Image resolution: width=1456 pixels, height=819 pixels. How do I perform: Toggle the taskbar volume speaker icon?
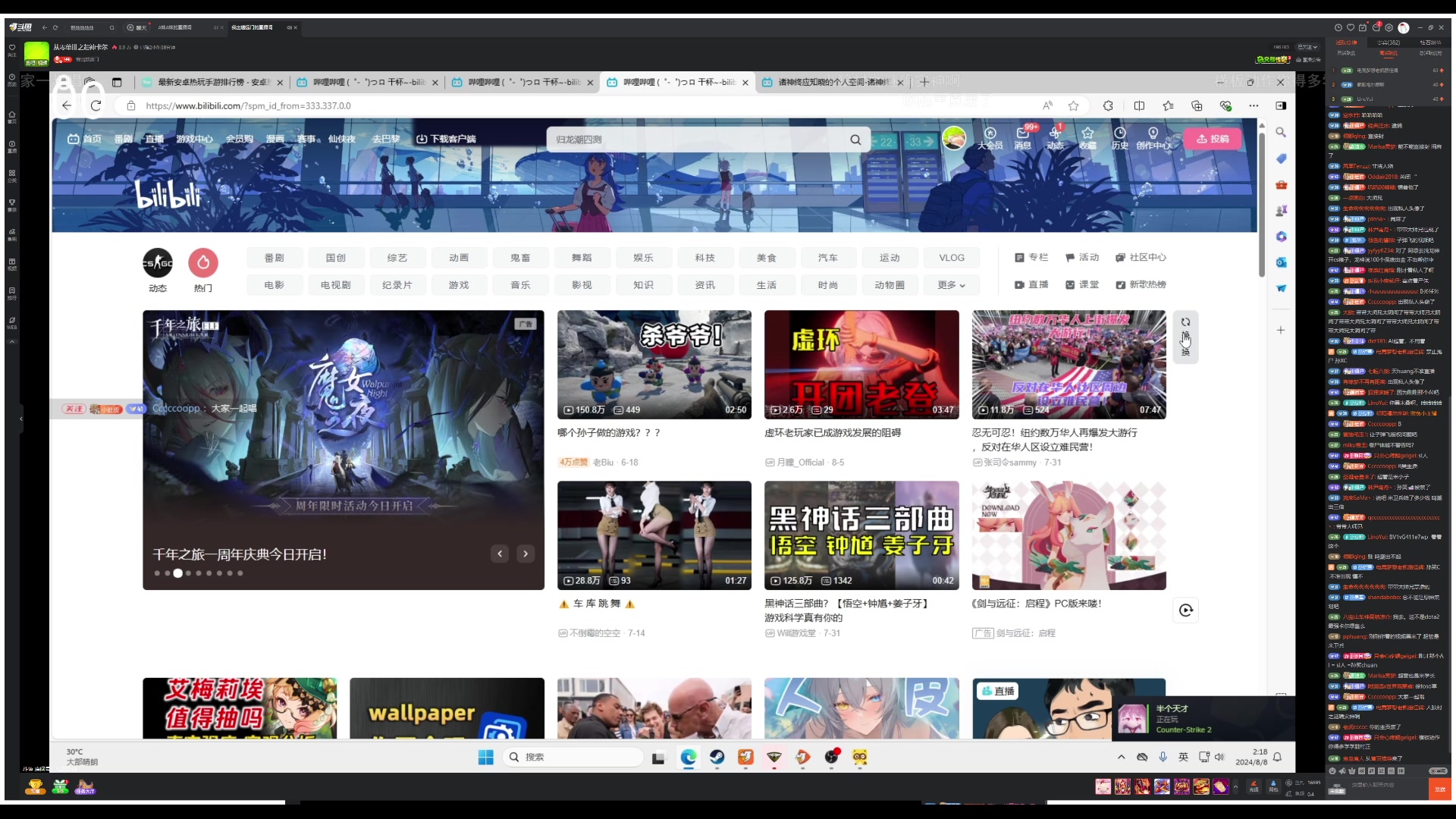click(x=1219, y=757)
